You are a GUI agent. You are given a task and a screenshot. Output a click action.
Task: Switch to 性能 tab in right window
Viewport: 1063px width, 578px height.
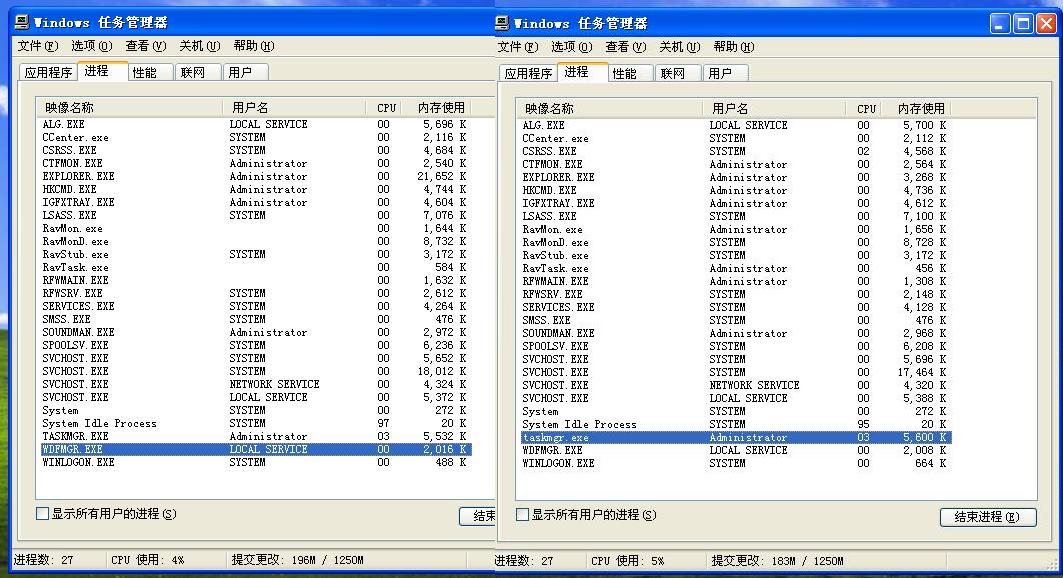point(629,73)
